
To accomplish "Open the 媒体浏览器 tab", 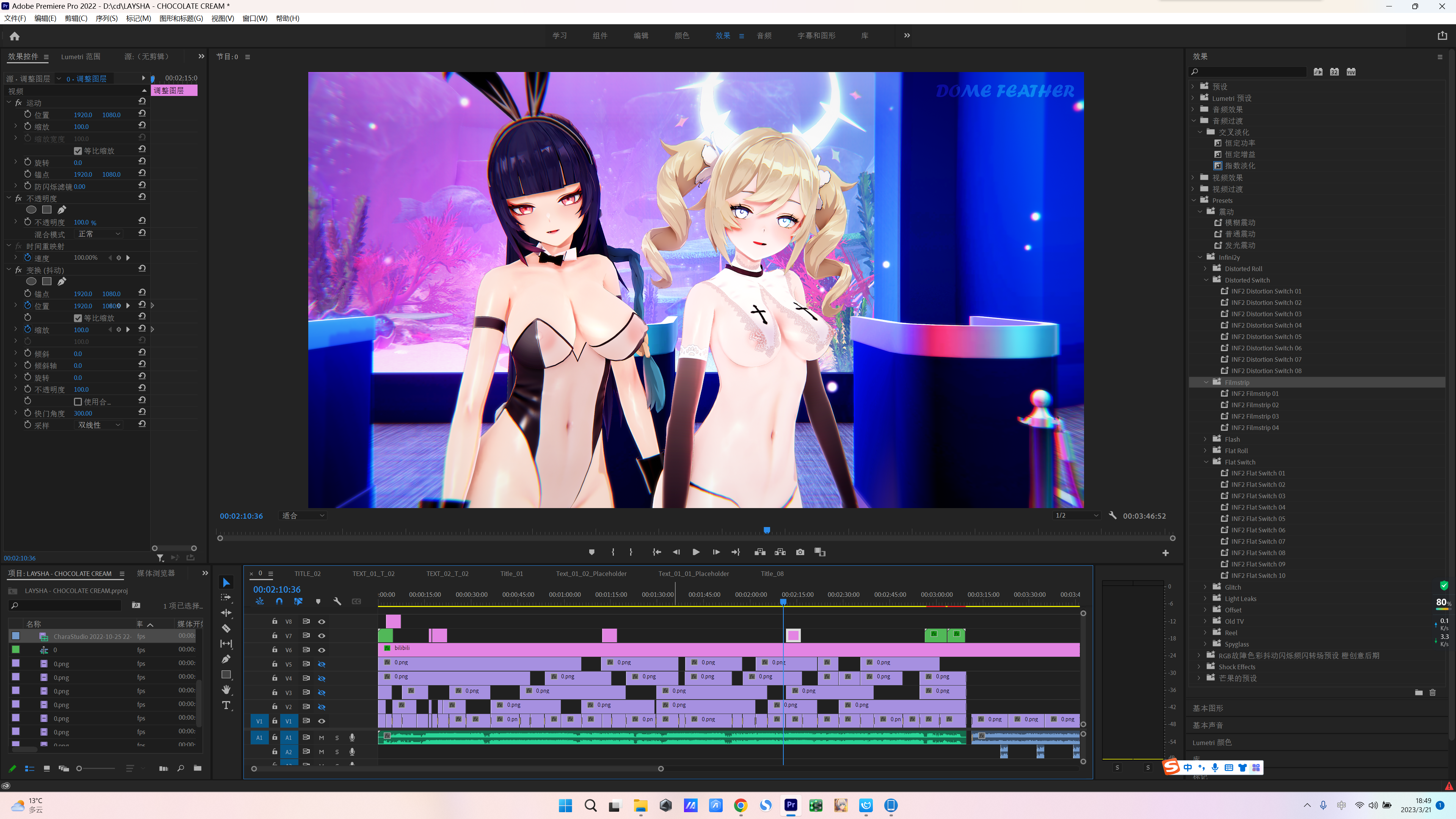I will pos(156,573).
